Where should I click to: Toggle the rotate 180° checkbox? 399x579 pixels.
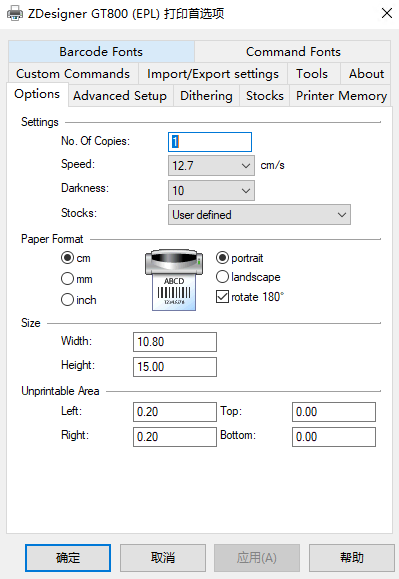pyautogui.click(x=222, y=297)
